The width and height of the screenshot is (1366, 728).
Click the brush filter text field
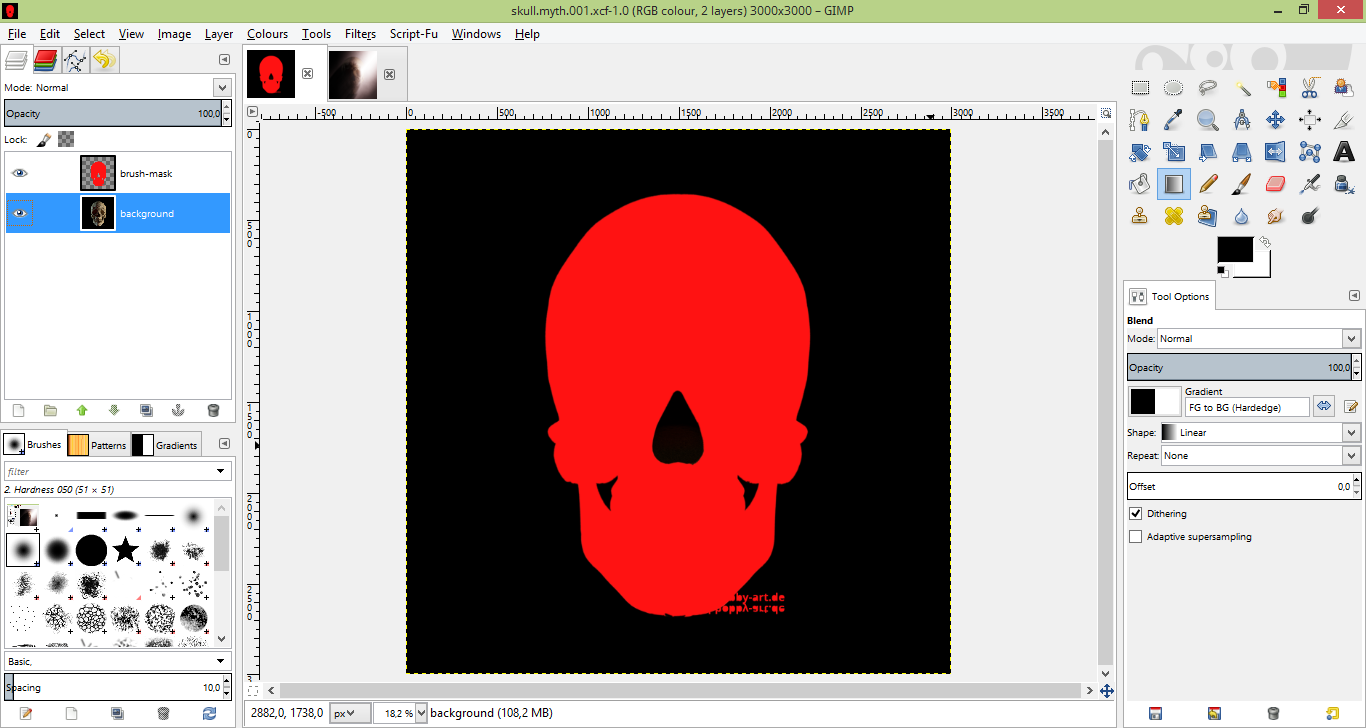click(110, 471)
